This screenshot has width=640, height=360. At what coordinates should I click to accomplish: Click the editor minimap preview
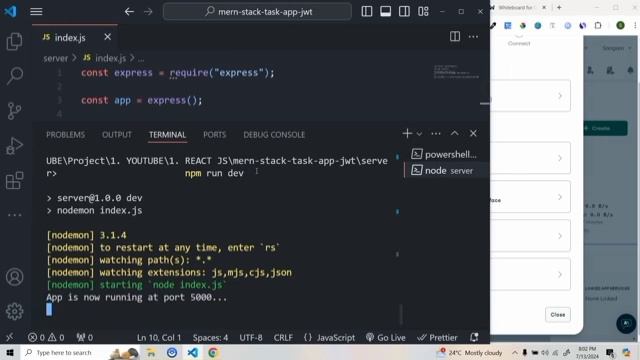coord(456,72)
